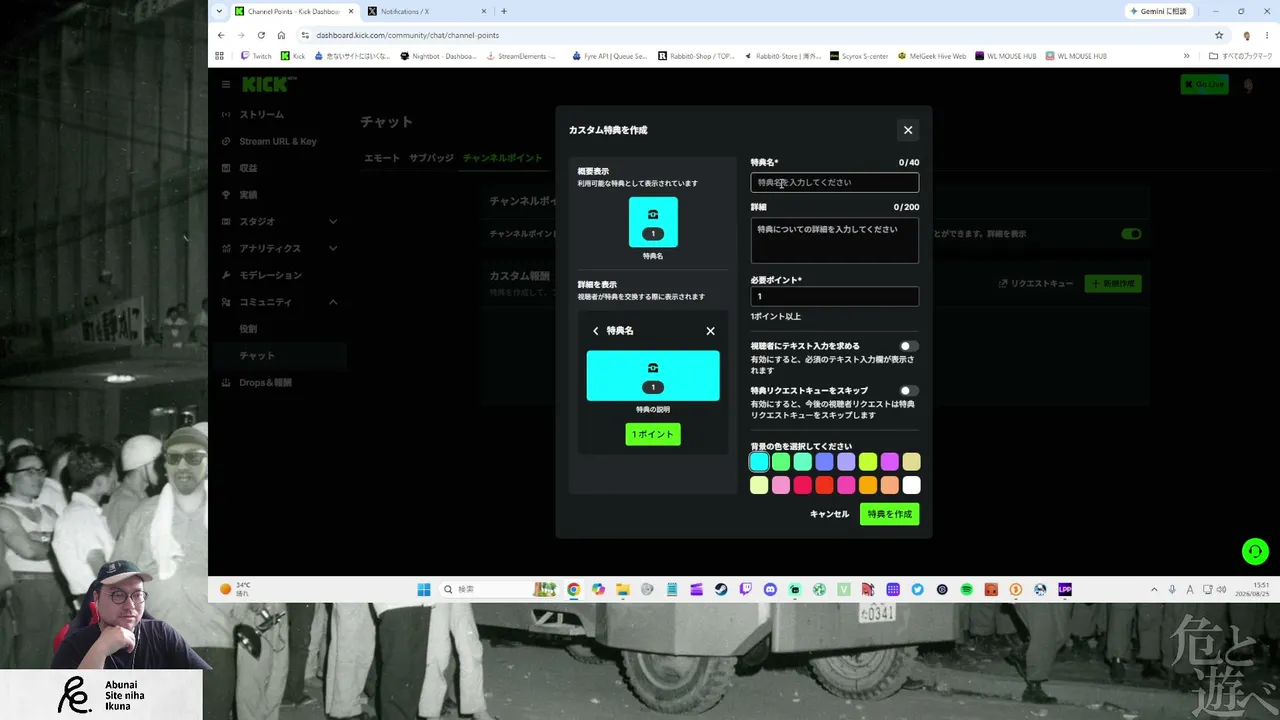Click the X in the reward preview card

(x=711, y=331)
